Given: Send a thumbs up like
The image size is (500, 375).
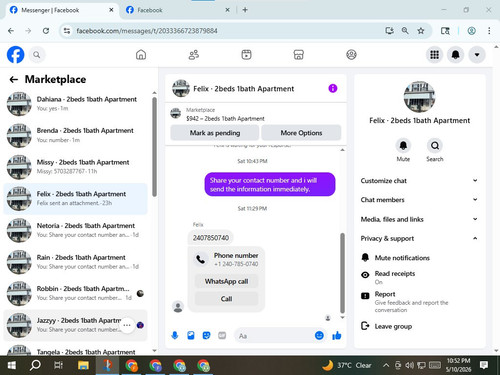Looking at the screenshot, I should tap(337, 335).
